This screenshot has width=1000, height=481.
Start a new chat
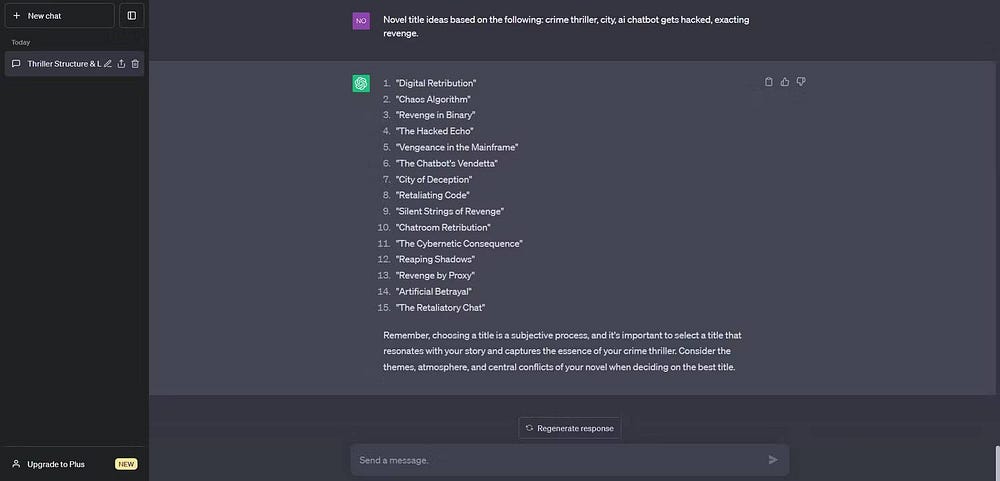click(x=58, y=16)
